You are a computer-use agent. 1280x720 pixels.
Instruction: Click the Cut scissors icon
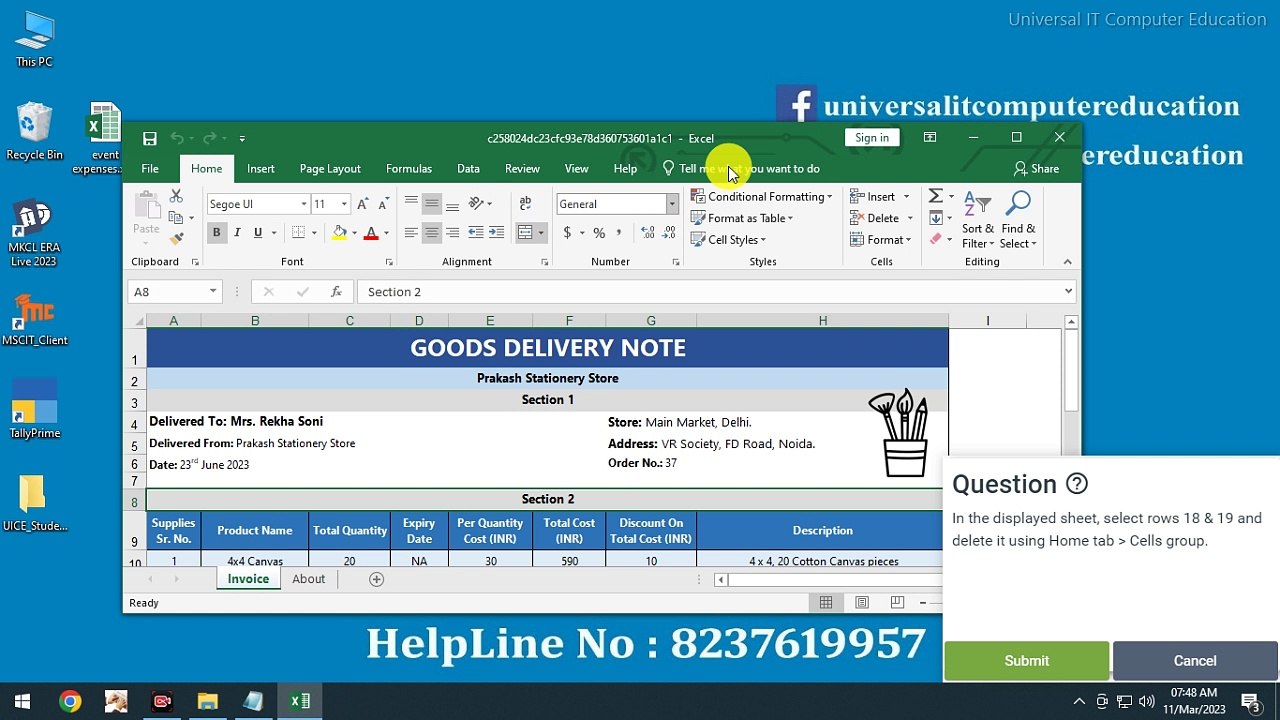tap(177, 197)
